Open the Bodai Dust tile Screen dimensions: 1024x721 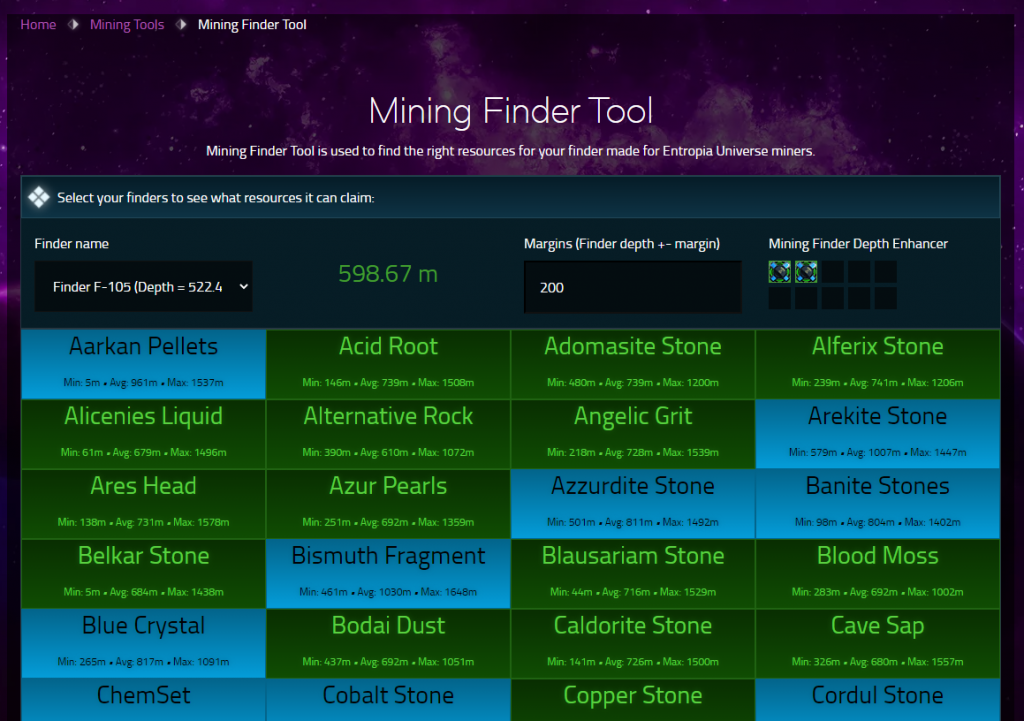[x=388, y=644]
